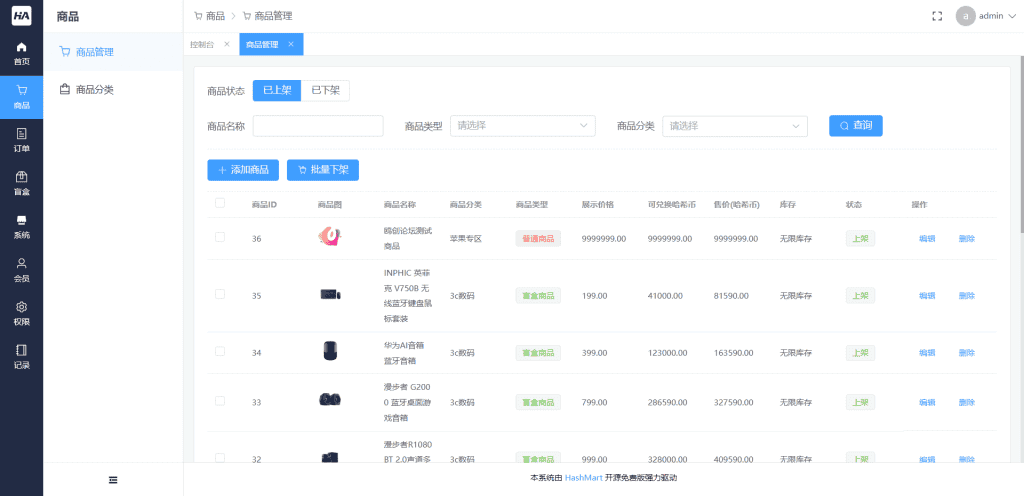Switch to the 控制台 tab
1024x496 pixels.
(202, 45)
